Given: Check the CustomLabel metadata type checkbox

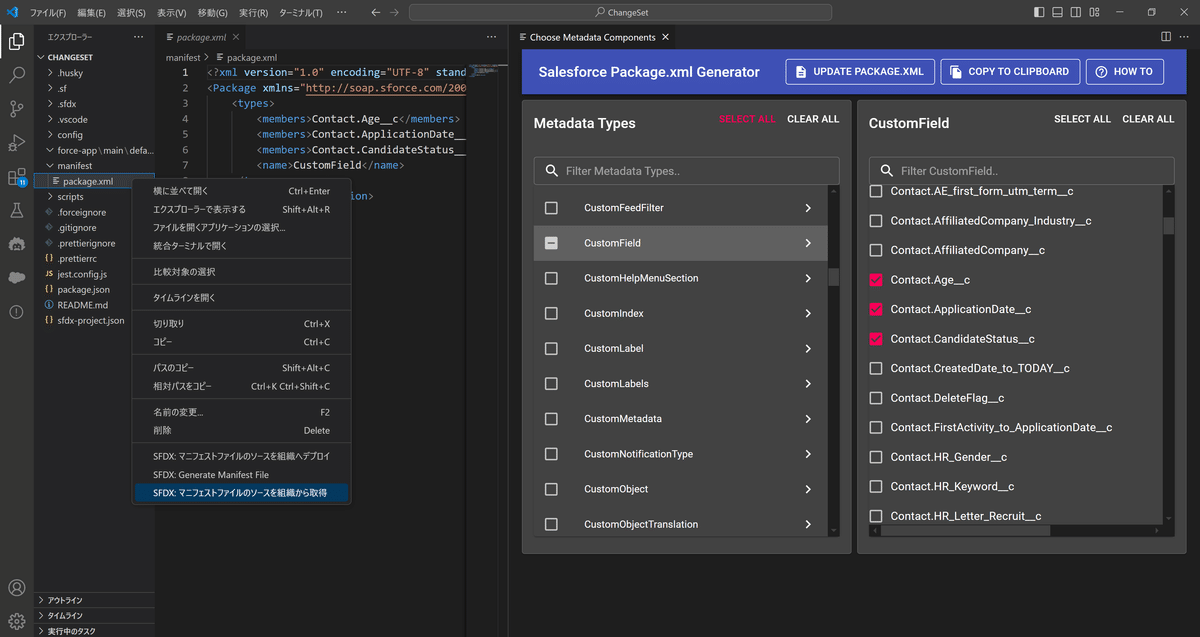Looking at the screenshot, I should point(551,349).
